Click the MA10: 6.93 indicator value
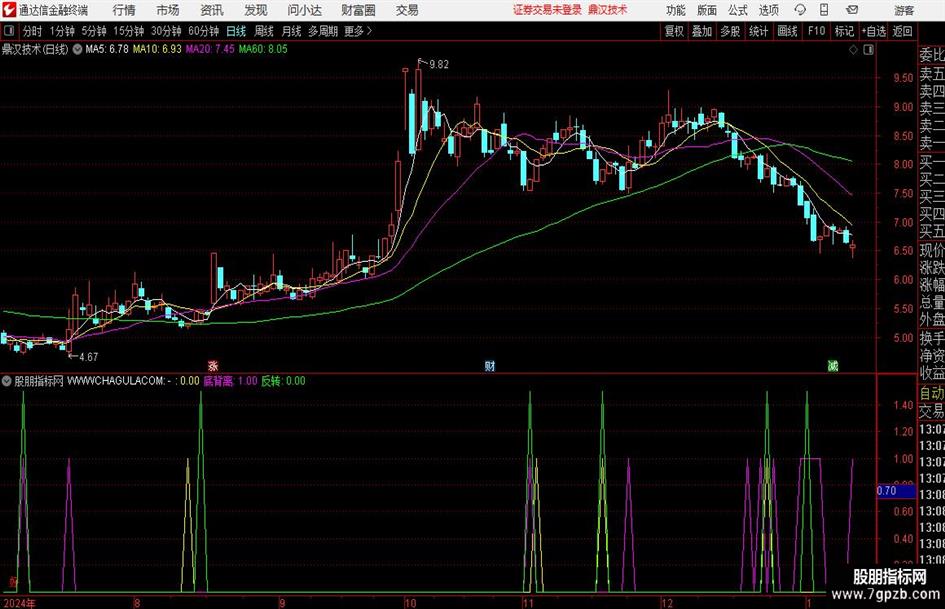This screenshot has width=945, height=609. 157,49
